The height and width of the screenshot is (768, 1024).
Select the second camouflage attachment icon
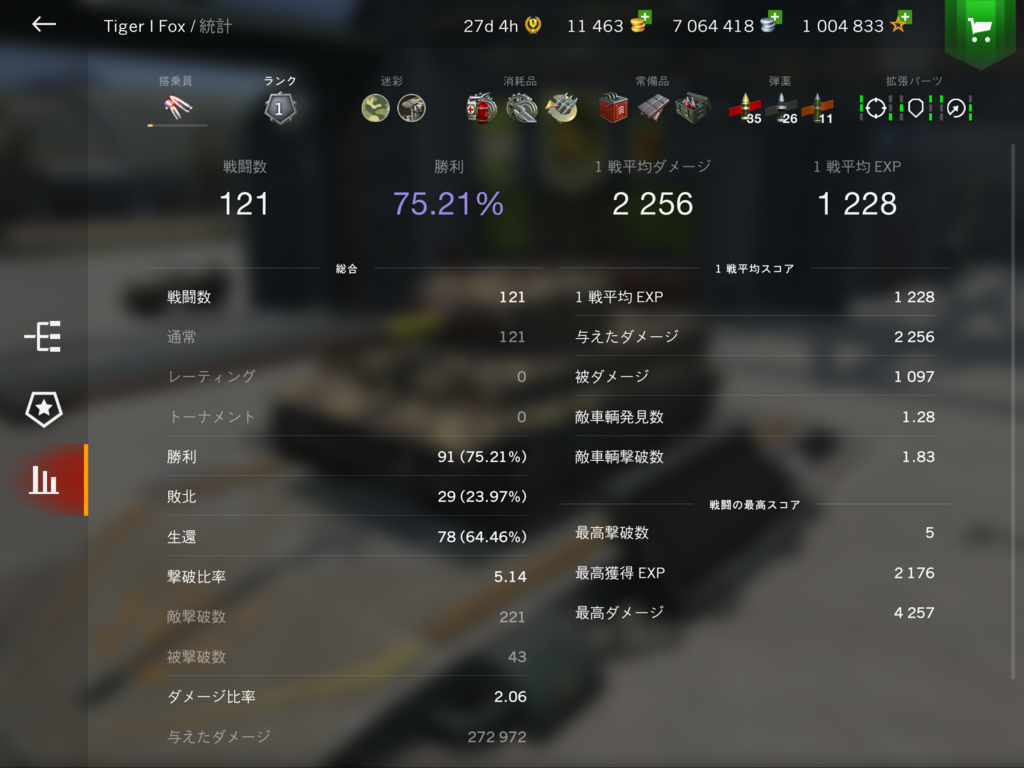(411, 108)
